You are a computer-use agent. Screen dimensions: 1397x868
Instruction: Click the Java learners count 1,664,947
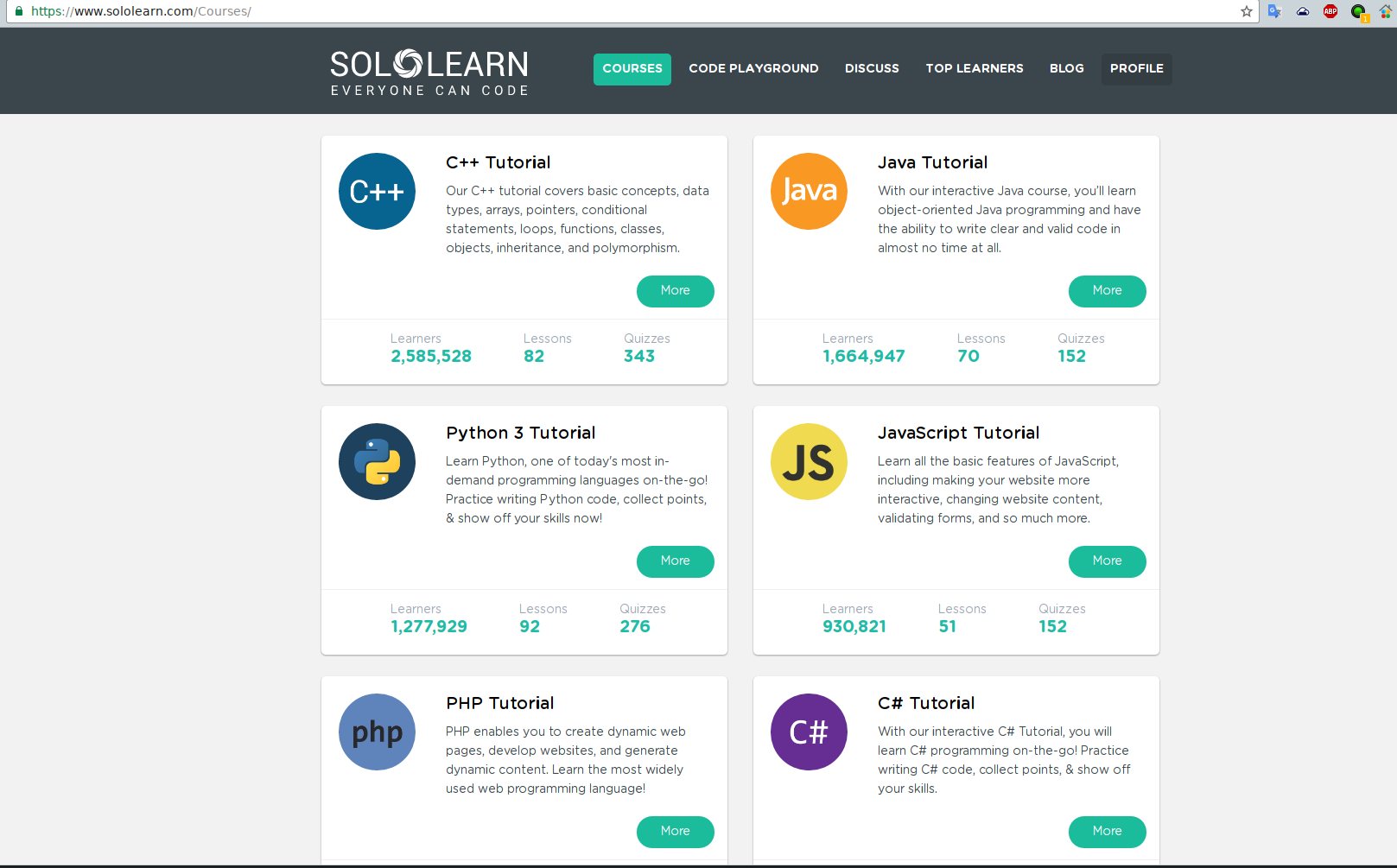point(864,356)
